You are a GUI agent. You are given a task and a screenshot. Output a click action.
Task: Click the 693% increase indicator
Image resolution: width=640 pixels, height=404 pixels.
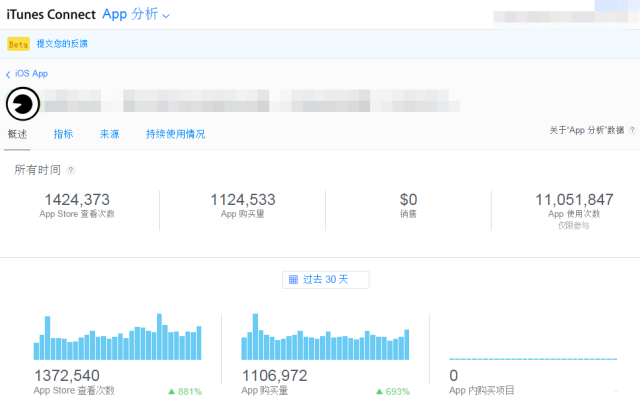point(393,392)
